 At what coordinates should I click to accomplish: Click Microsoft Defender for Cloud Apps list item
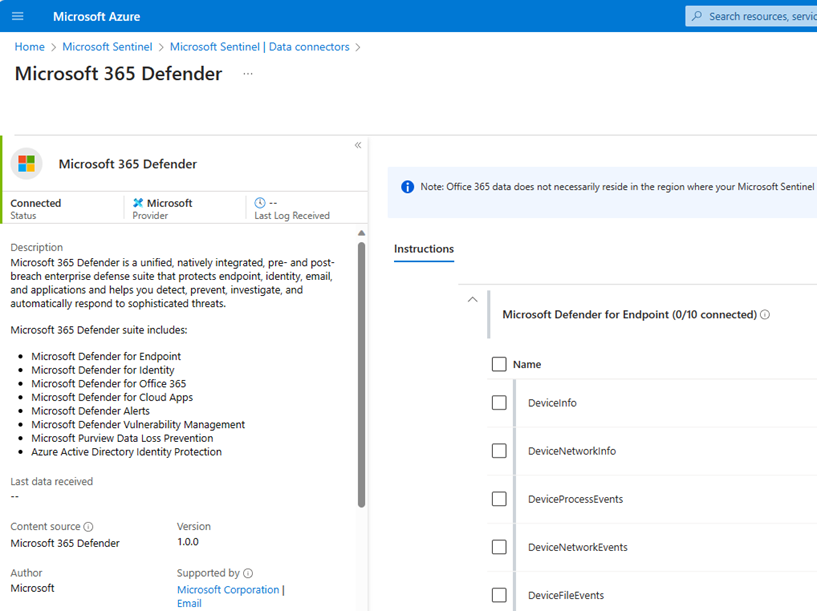coord(112,397)
